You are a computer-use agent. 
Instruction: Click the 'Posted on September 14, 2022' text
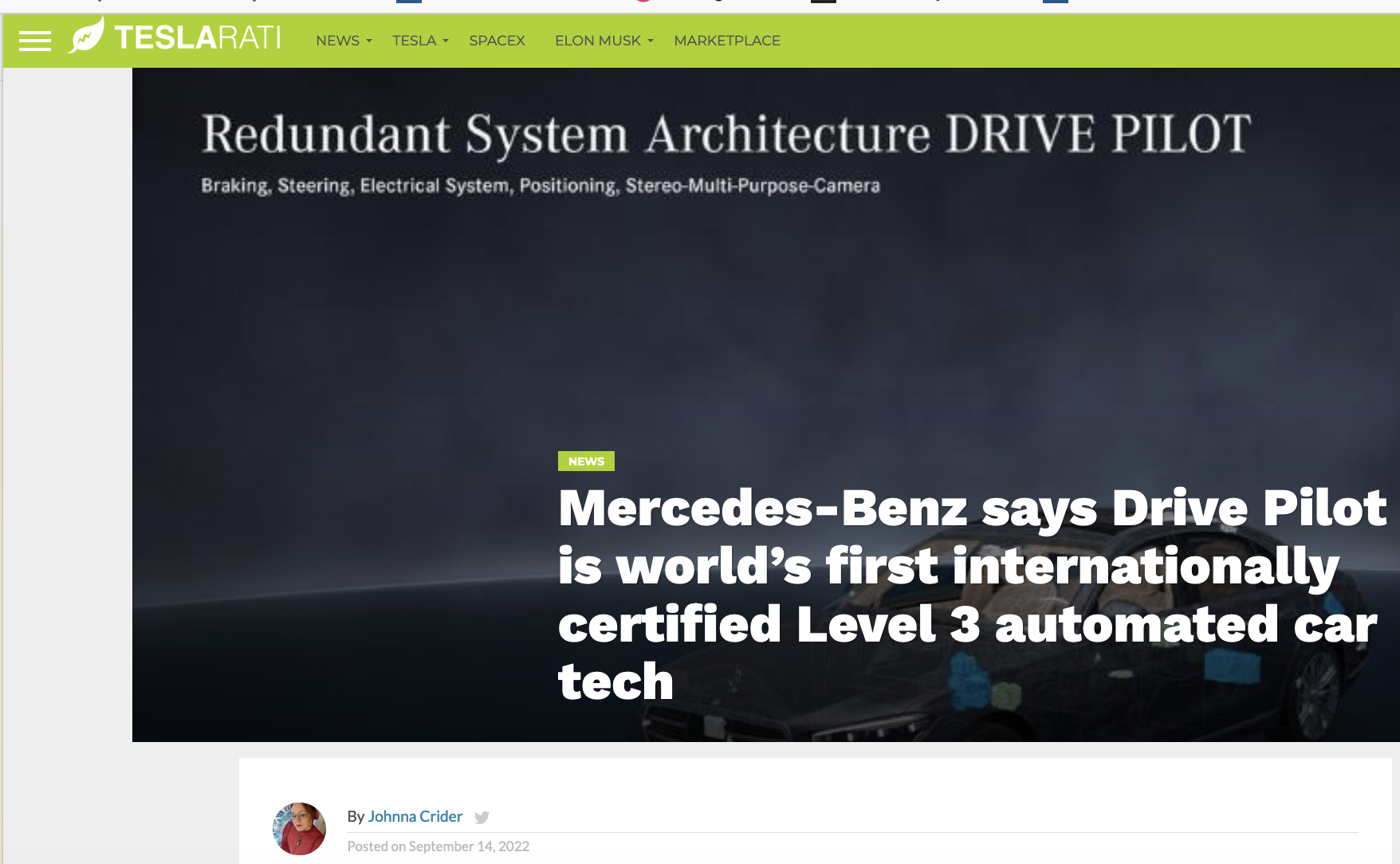(438, 846)
